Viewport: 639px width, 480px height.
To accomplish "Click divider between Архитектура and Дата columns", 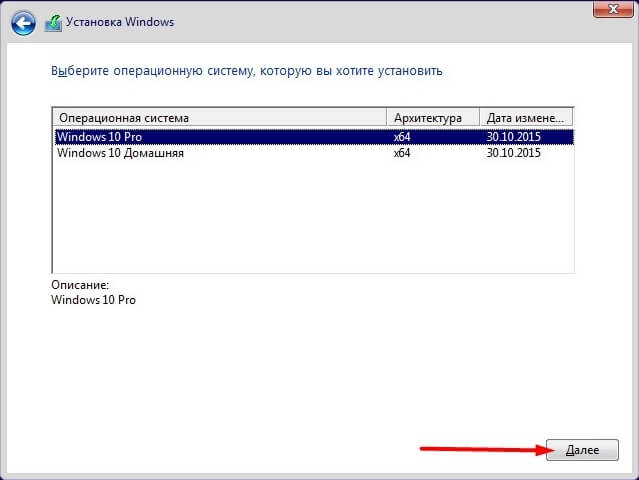I will tap(480, 117).
